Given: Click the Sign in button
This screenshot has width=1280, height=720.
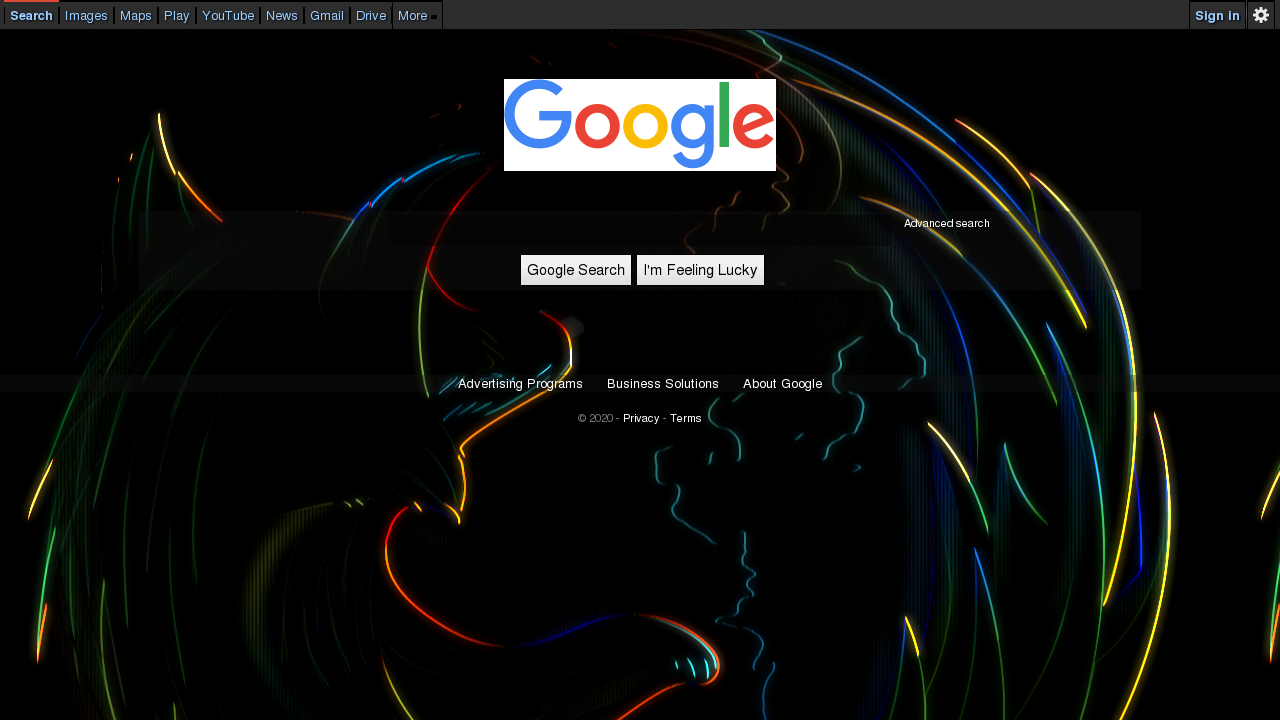Looking at the screenshot, I should [x=1217, y=15].
